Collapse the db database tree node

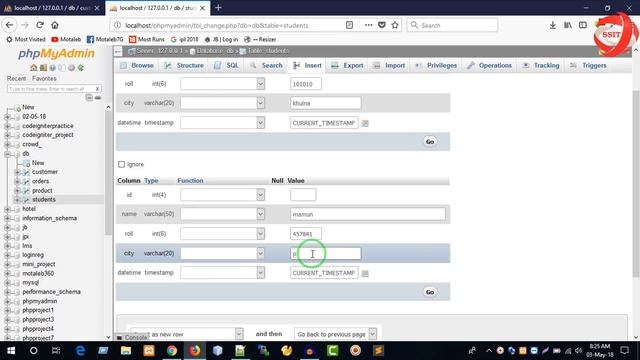click(x=7, y=154)
